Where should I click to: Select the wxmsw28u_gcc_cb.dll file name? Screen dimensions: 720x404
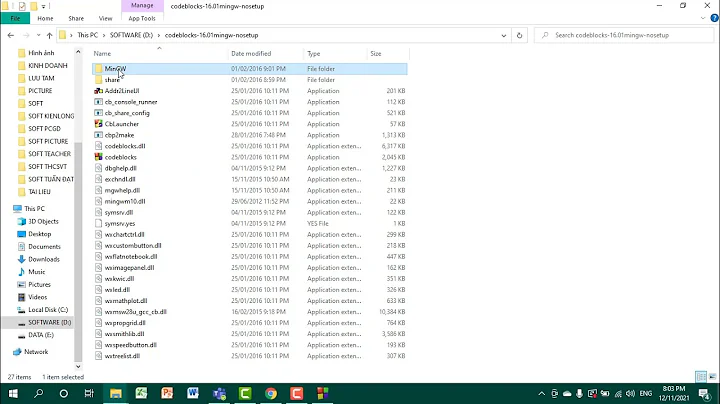tap(135, 312)
